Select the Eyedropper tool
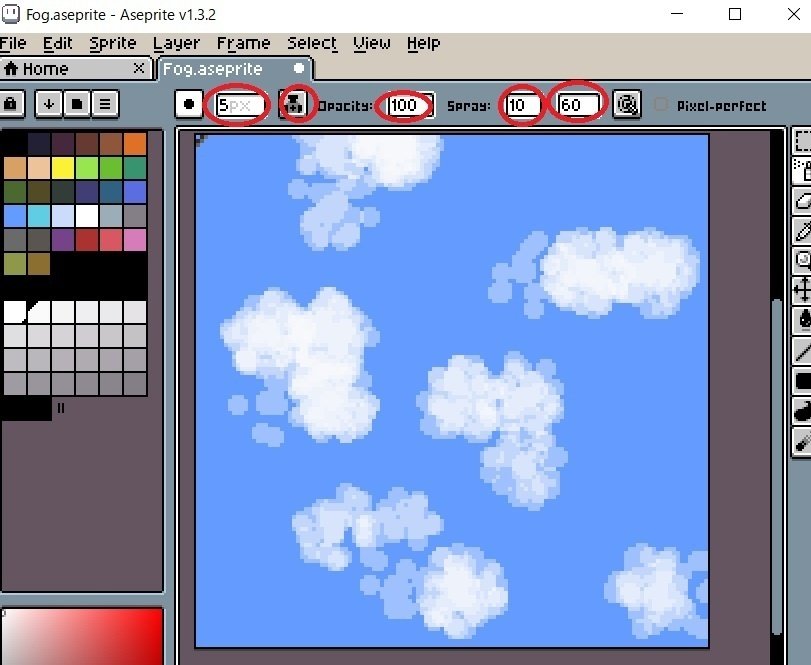 803,231
